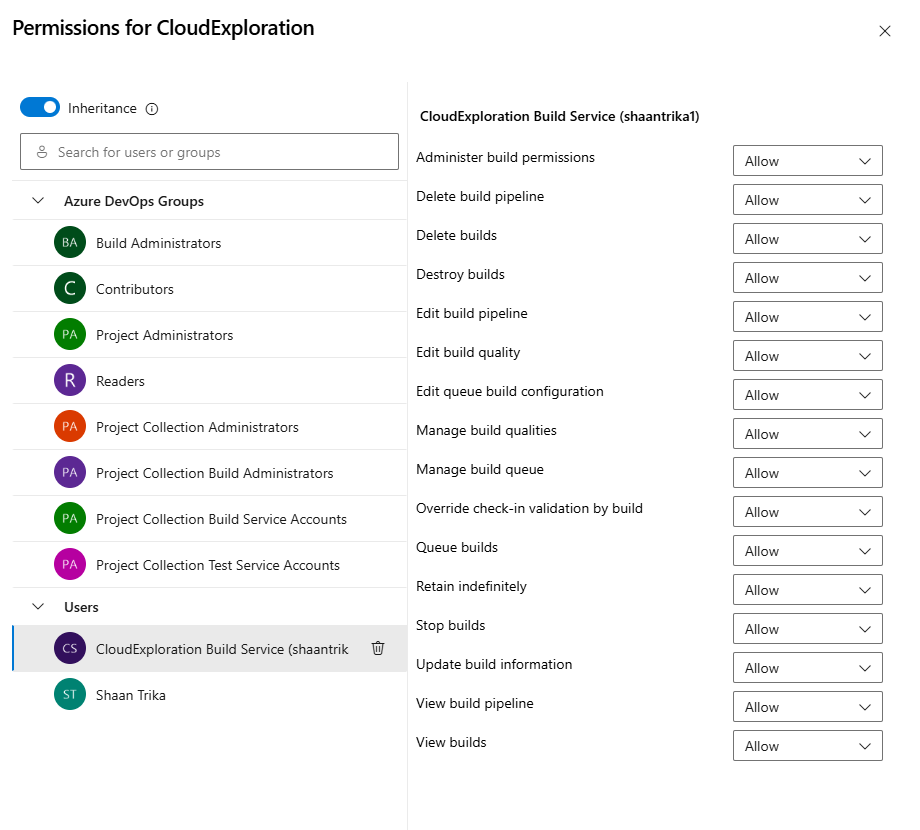Click the green PA avatar for Project Administrators
920x830 pixels.
(x=70, y=334)
